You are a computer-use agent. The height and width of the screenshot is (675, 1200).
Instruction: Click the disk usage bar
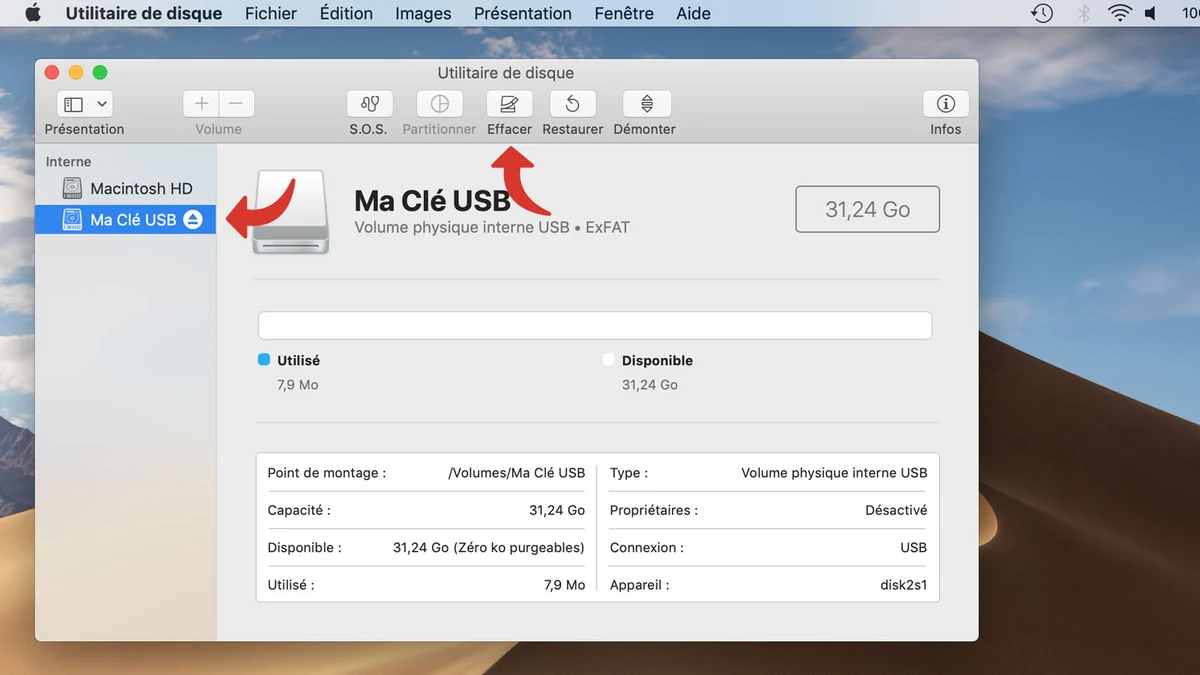tap(595, 325)
